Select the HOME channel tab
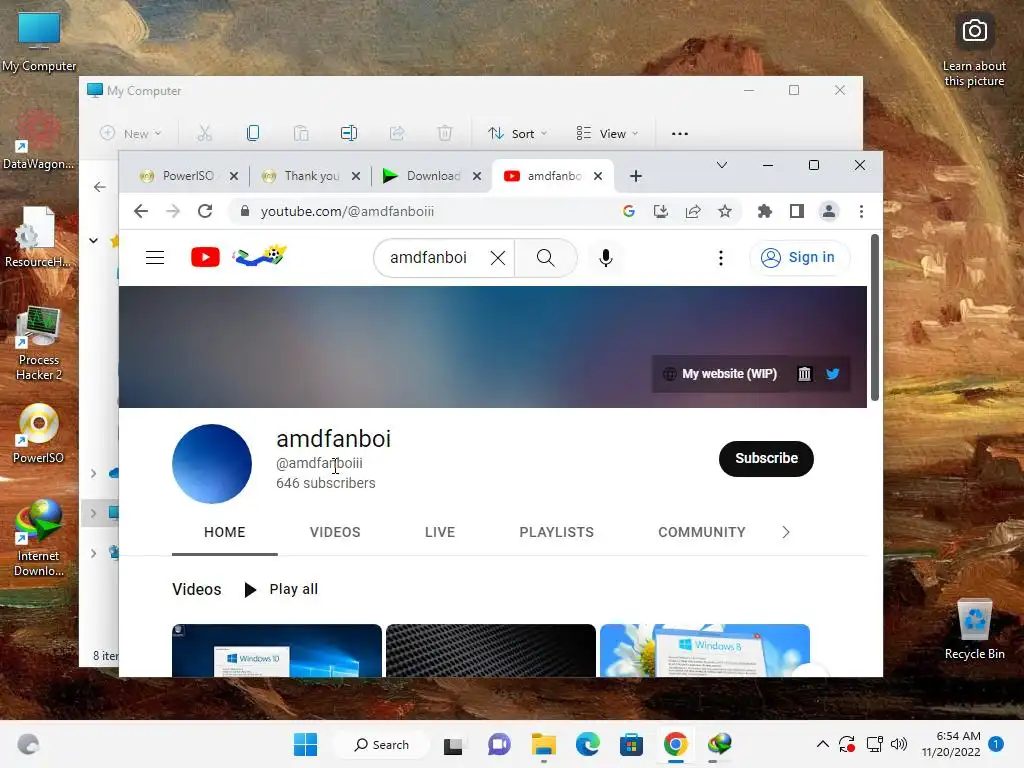 [225, 532]
